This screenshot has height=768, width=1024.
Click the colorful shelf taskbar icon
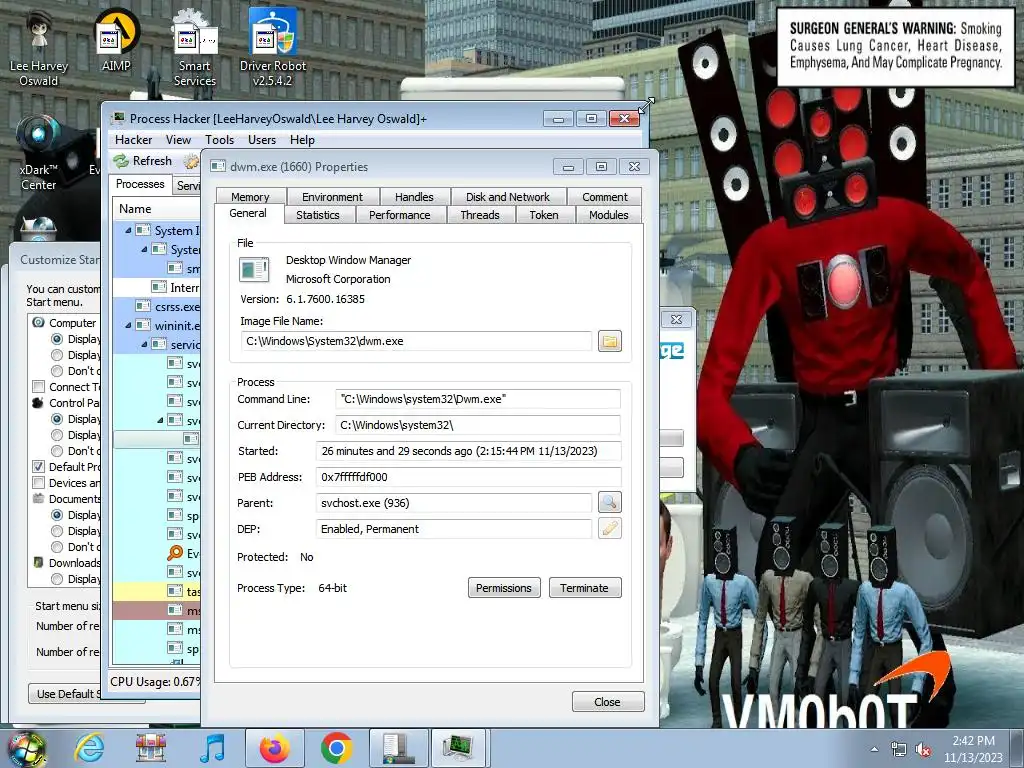click(x=151, y=748)
